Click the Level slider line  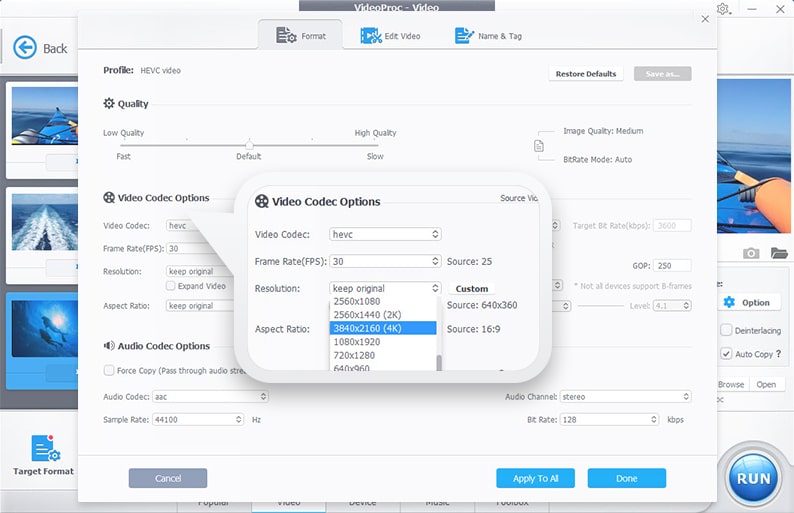tap(601, 306)
